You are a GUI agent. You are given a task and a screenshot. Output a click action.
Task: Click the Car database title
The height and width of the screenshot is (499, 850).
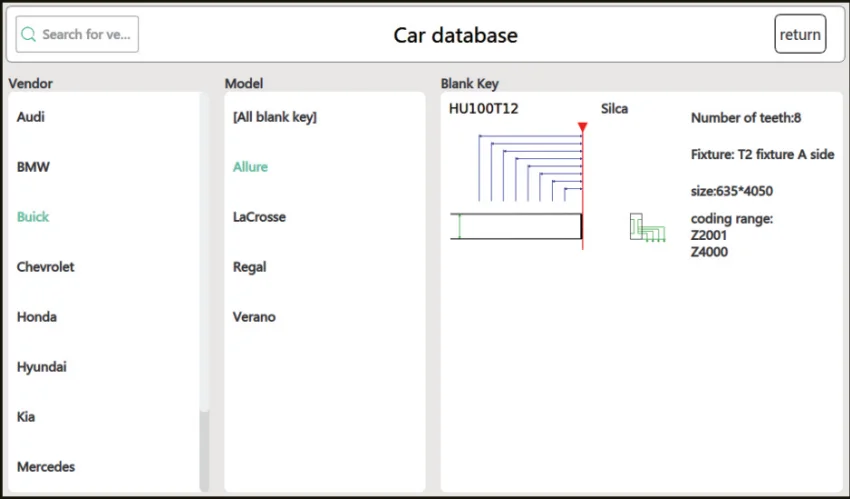(x=455, y=35)
